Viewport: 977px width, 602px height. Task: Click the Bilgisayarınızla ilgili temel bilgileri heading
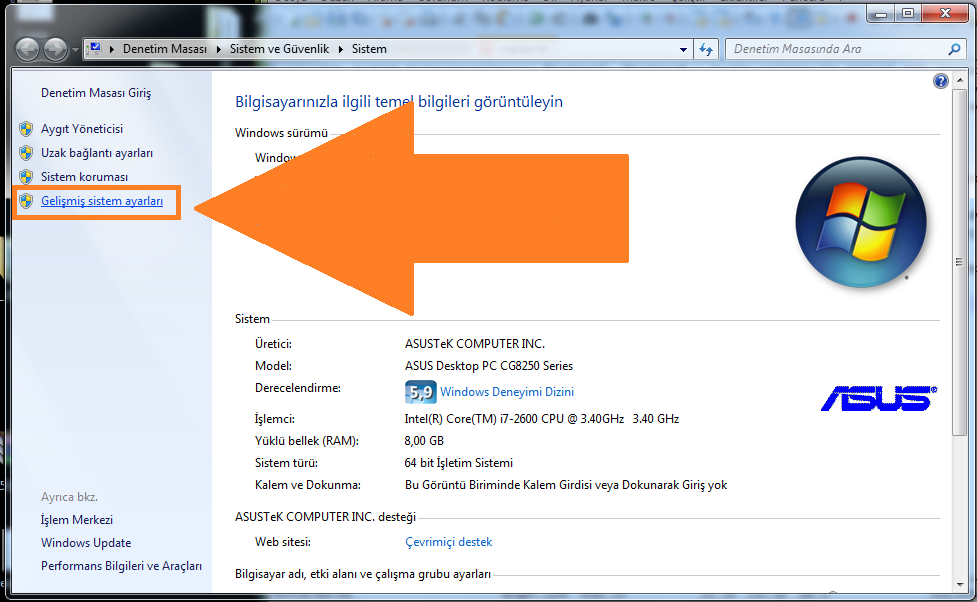[x=399, y=102]
